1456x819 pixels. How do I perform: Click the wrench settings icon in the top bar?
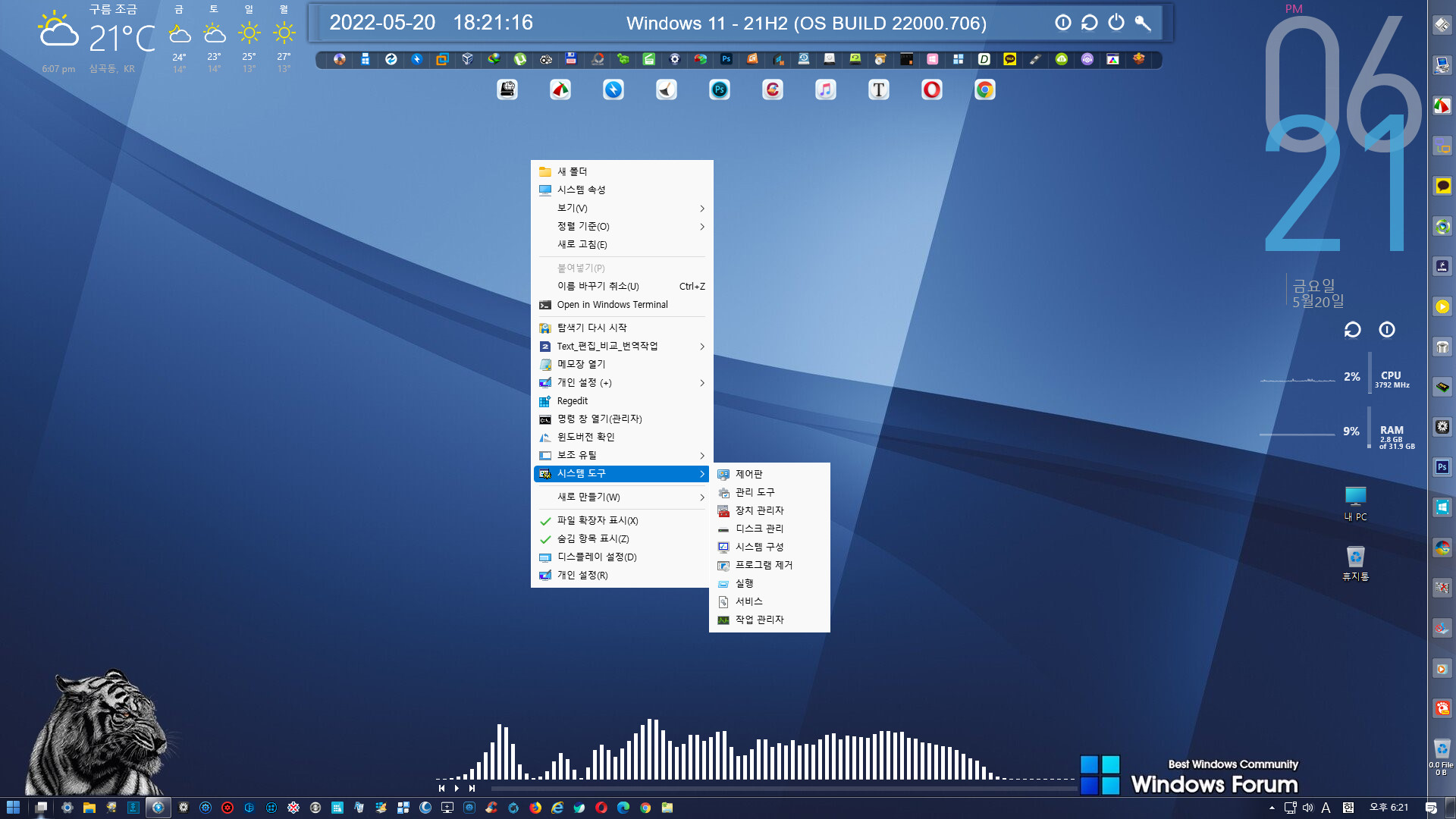[1143, 23]
